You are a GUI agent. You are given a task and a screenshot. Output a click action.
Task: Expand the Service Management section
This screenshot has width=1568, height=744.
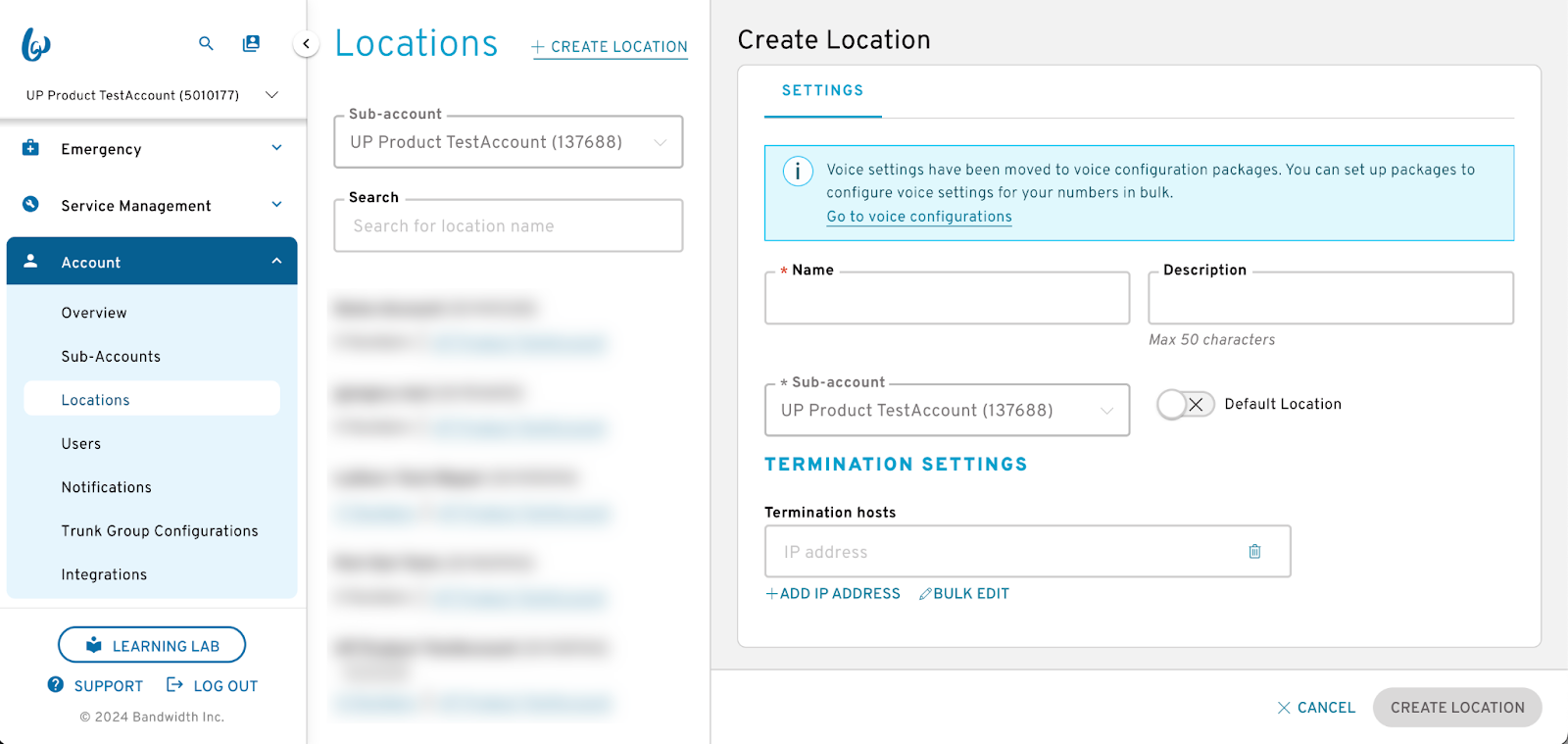click(276, 205)
